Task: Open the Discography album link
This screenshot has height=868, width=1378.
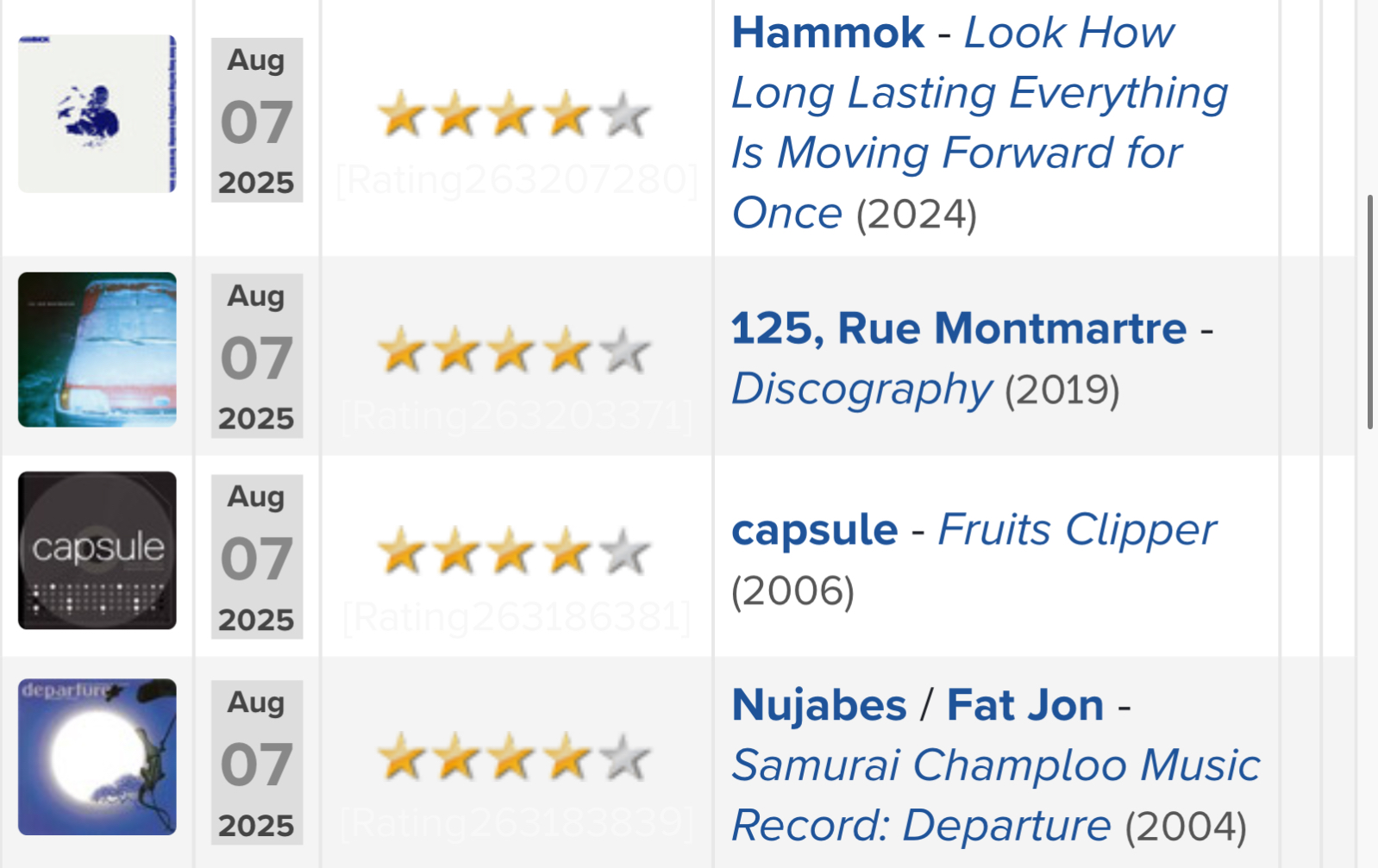Action: coord(861,390)
